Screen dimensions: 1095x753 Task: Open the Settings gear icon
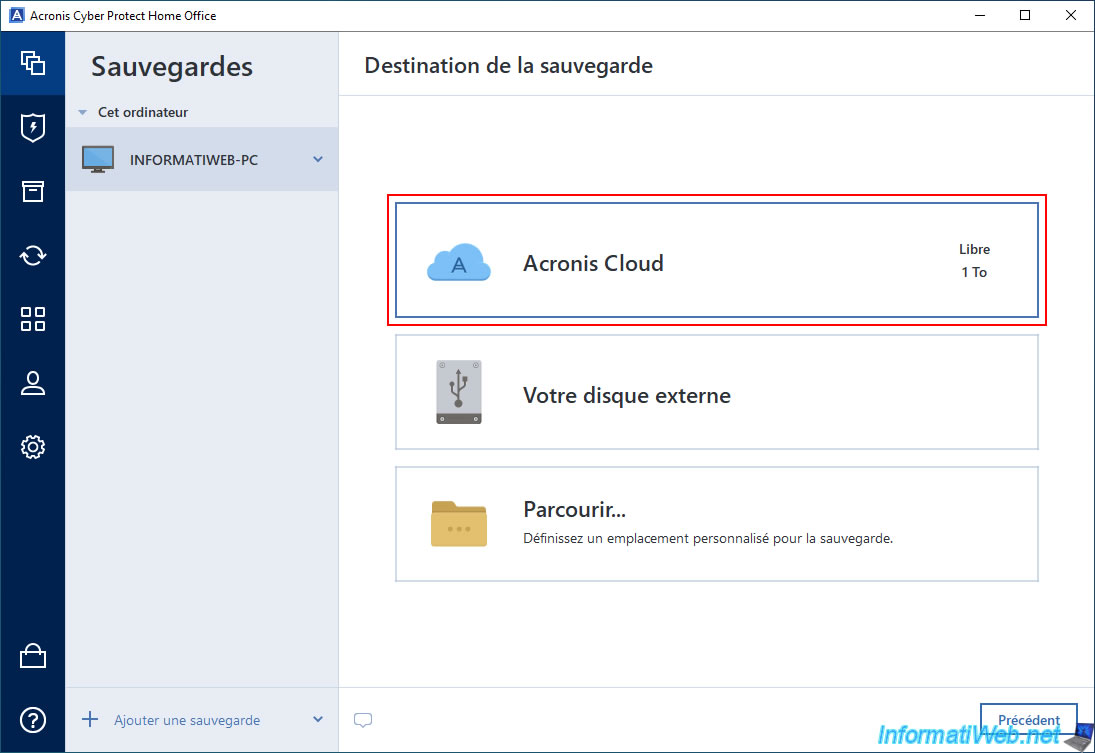(x=33, y=446)
